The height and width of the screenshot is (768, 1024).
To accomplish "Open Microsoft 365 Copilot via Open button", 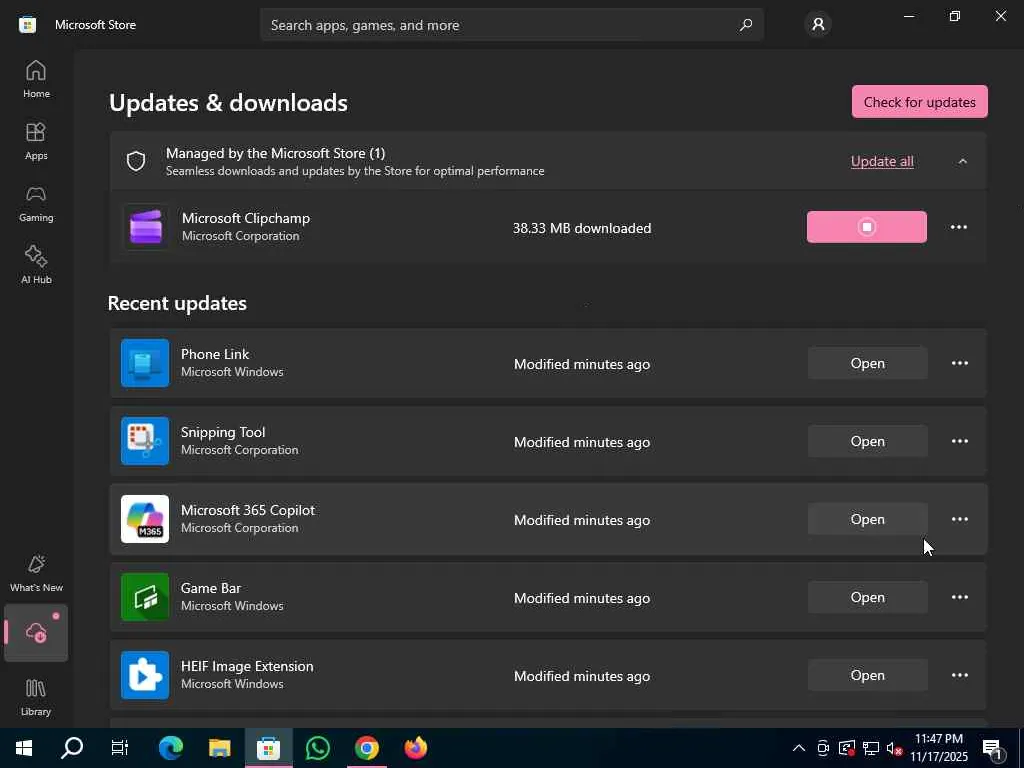I will pos(867,519).
